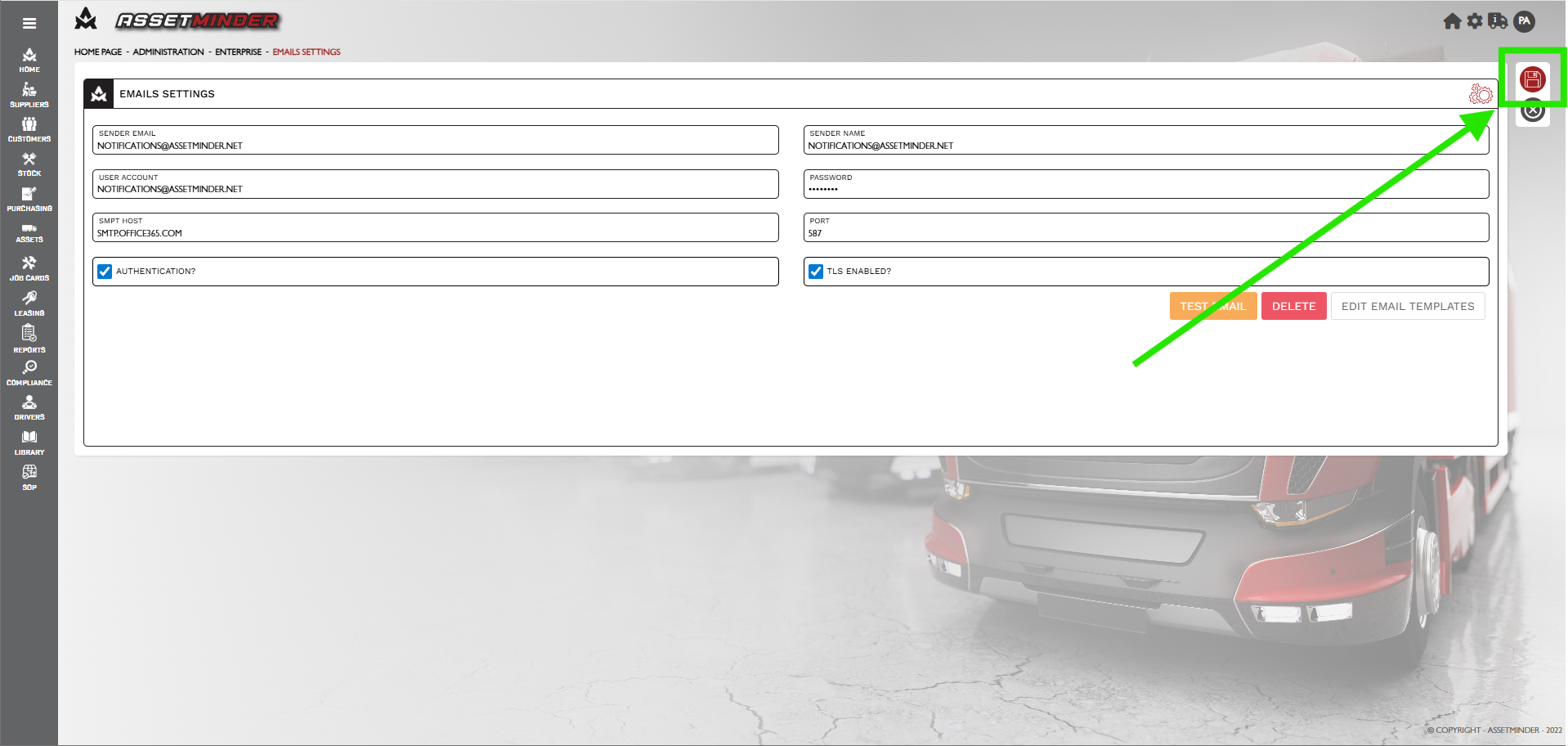Click the truck info icon in header
This screenshot has height=746, width=1568.
(1498, 21)
